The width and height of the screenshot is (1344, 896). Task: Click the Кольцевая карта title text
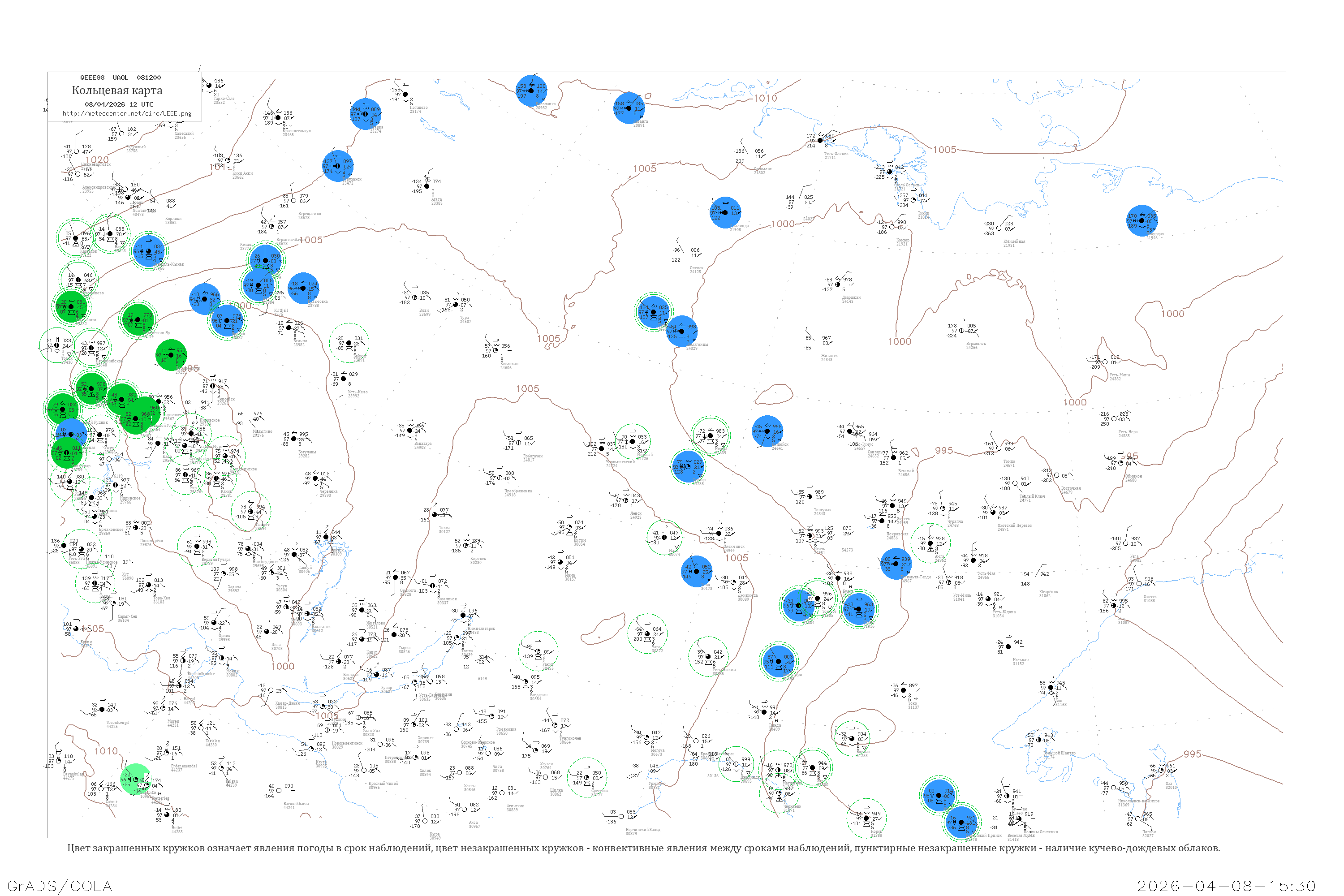(117, 90)
